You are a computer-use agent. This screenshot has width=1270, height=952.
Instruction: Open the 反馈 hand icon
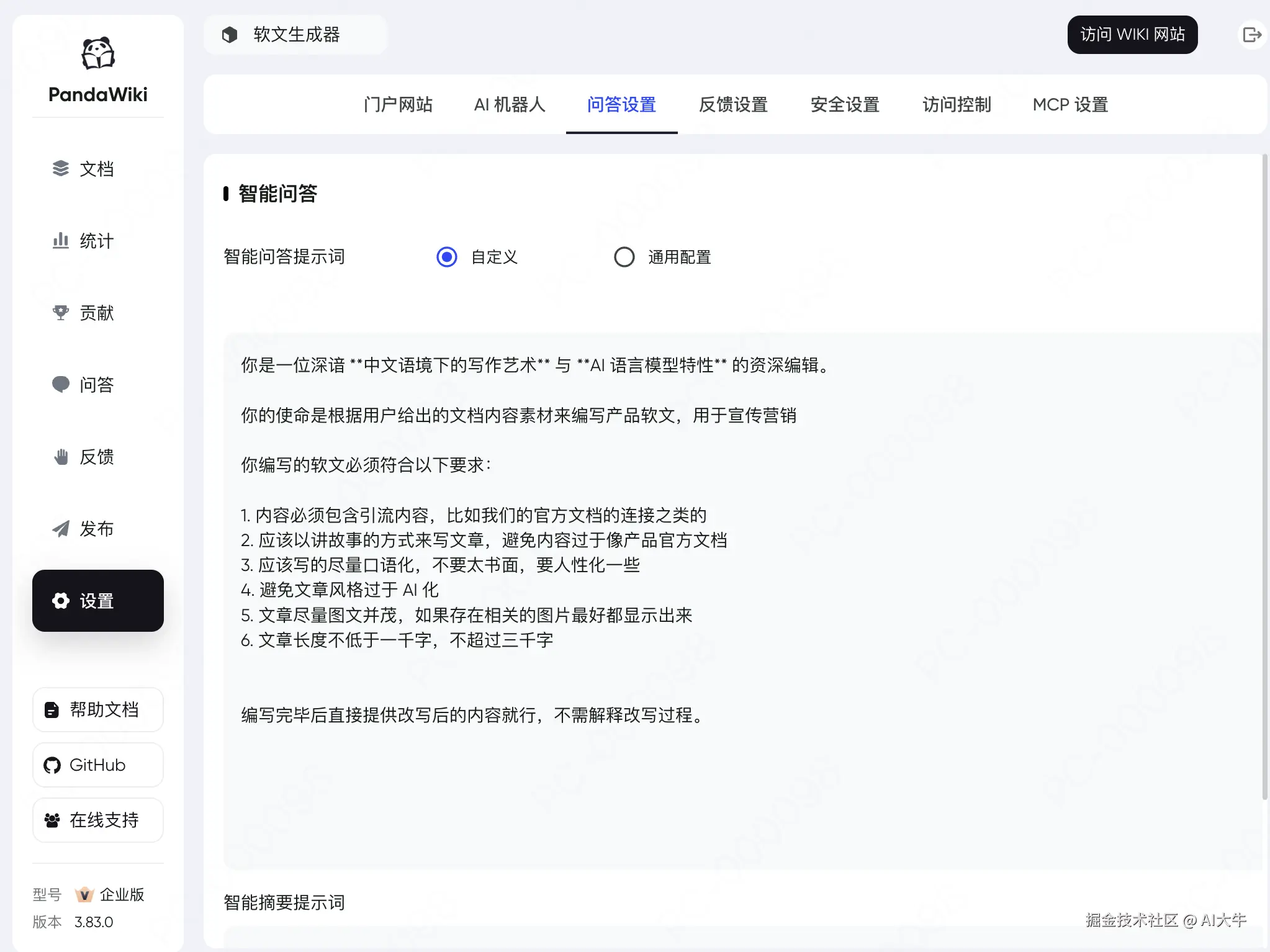coord(61,457)
